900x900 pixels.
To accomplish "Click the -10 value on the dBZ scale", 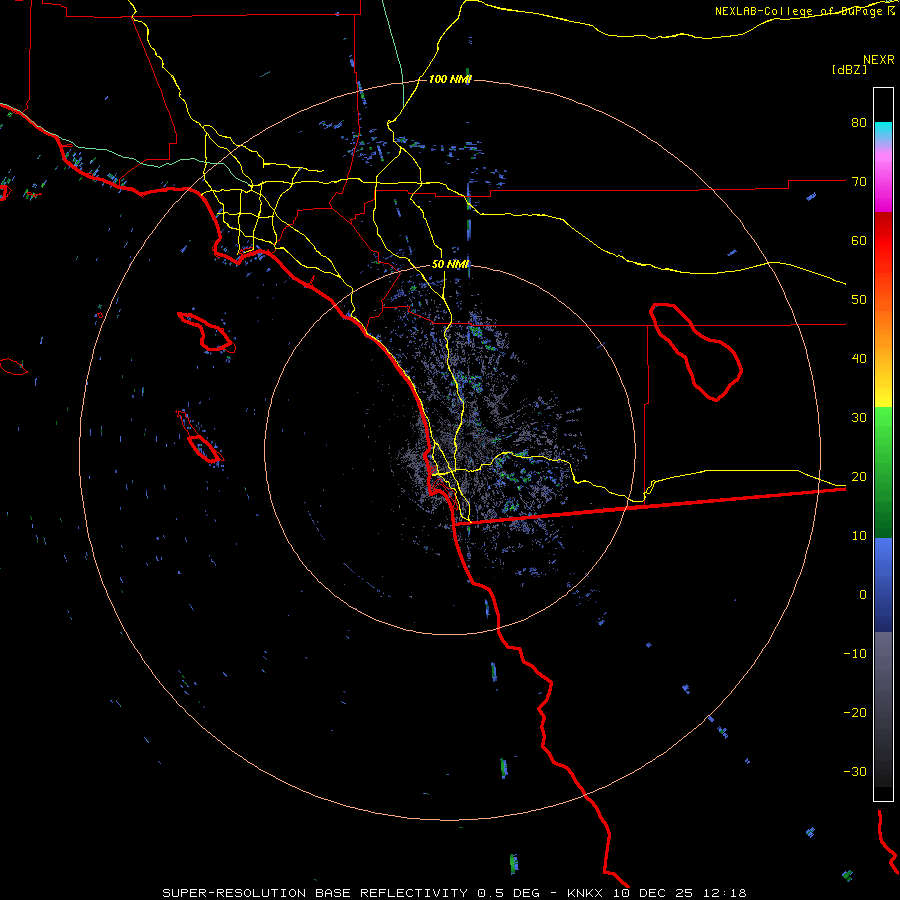I will pos(855,654).
